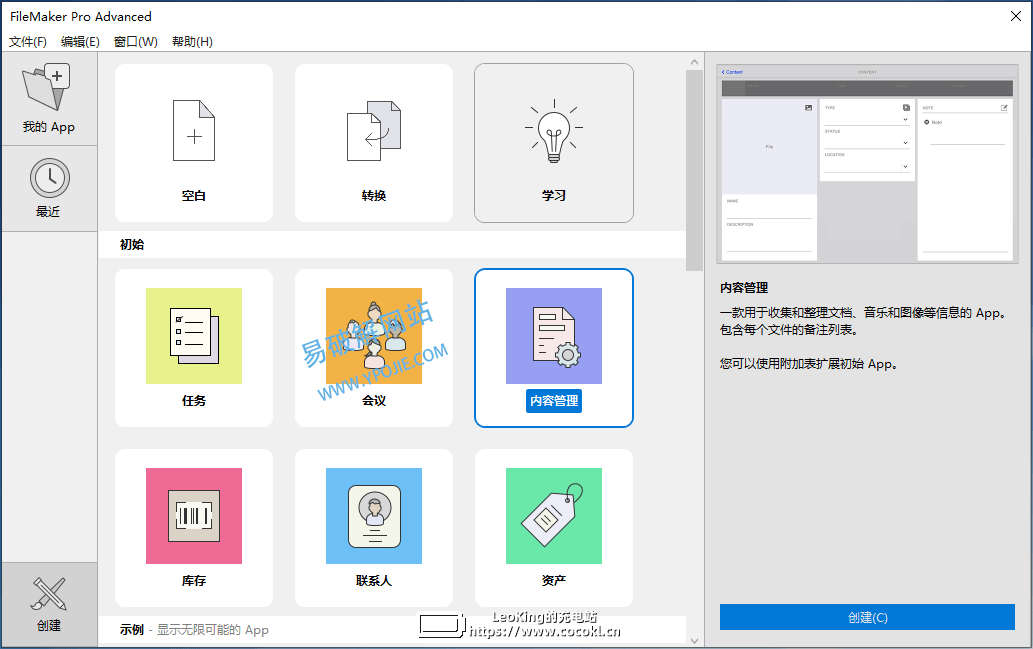Click scroll-down arrow of the template list
Screen dimensions: 1033x649
[694, 640]
